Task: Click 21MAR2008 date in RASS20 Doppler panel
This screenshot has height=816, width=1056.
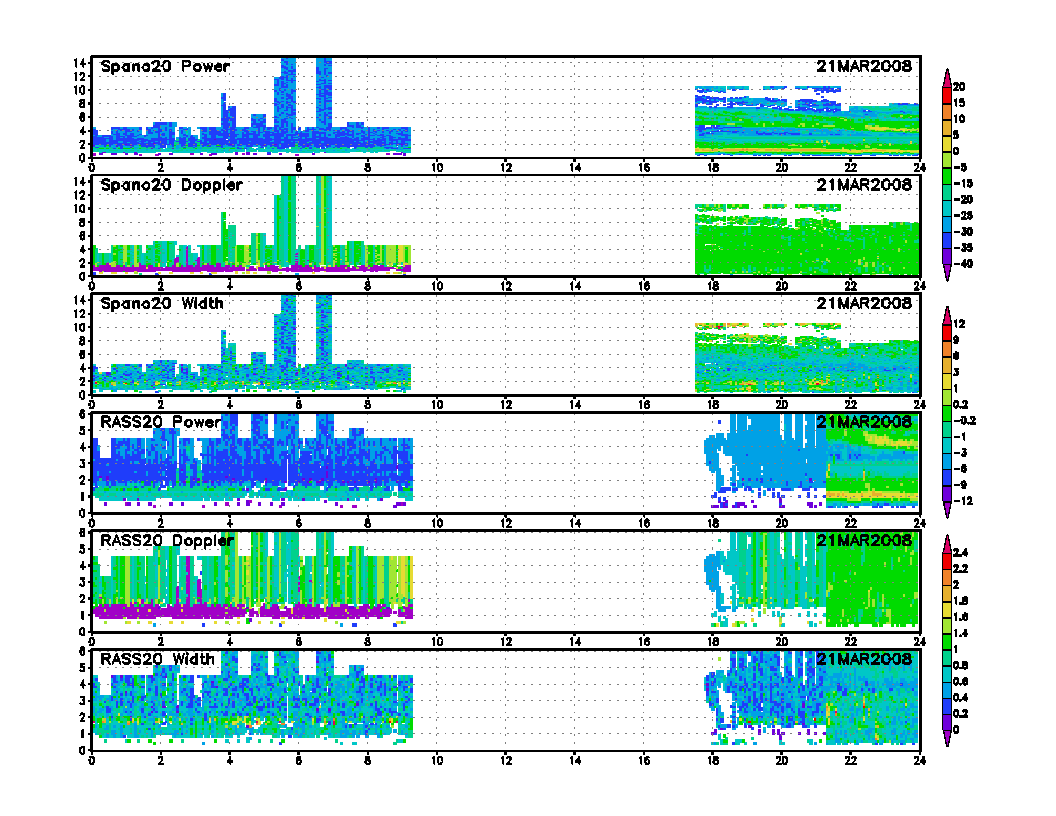Action: [864, 540]
